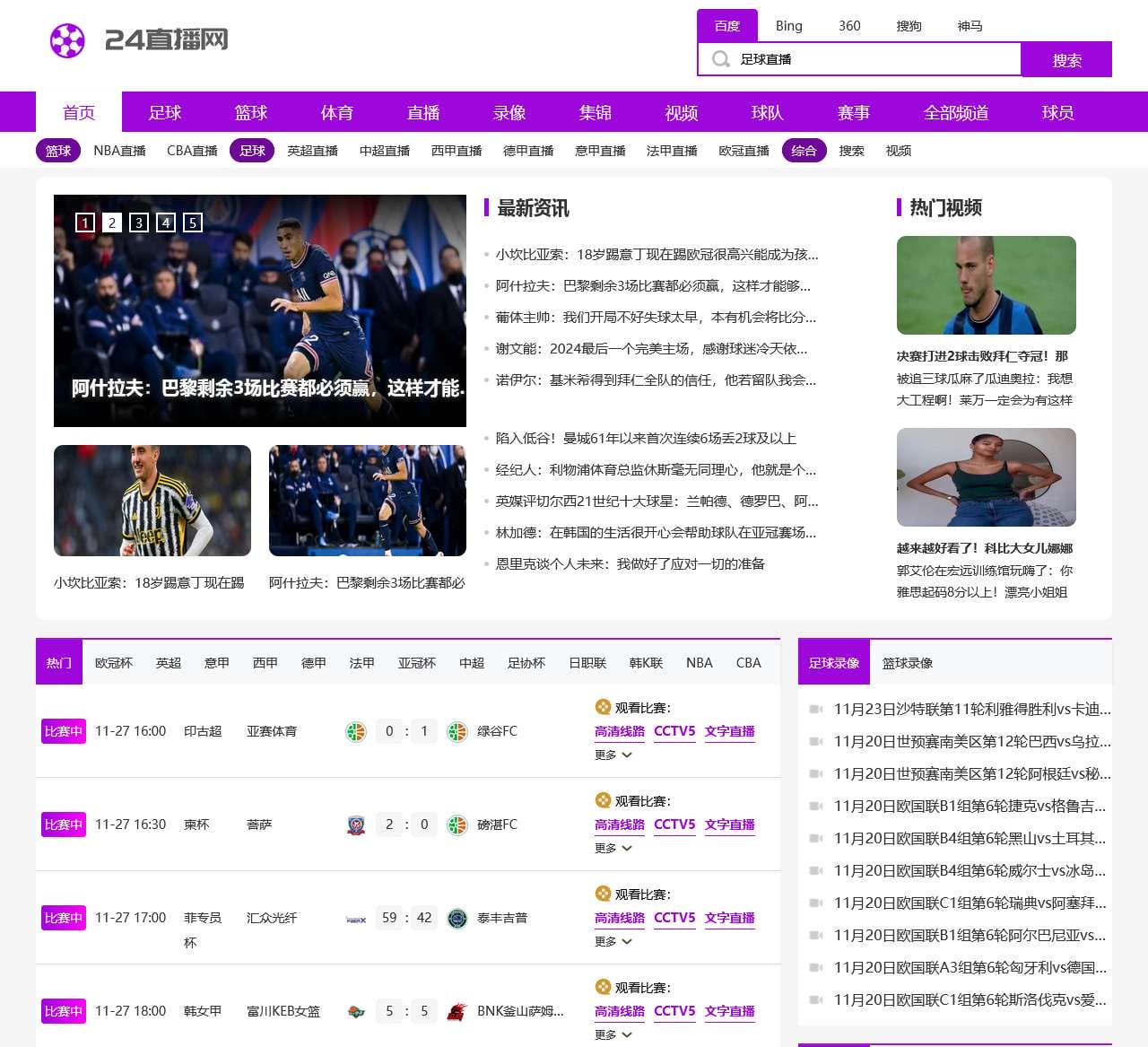
Task: Select carousel indicator number 3
Action: click(138, 222)
